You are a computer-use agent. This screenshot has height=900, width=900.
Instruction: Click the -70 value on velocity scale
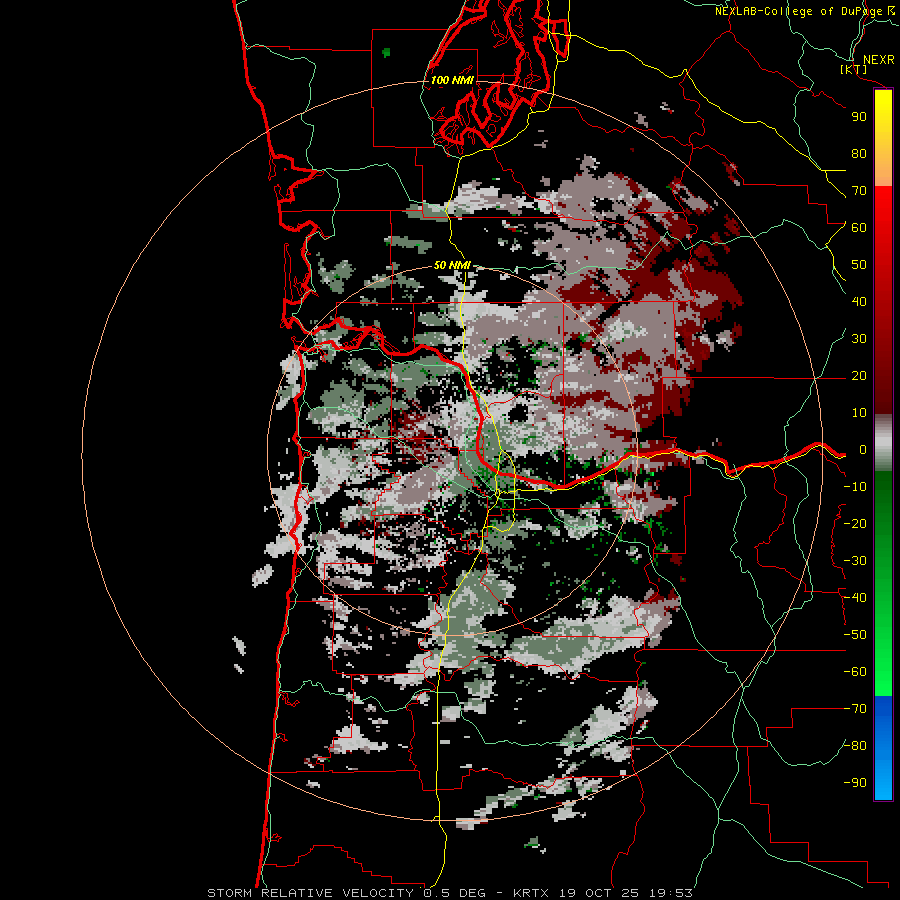[855, 709]
